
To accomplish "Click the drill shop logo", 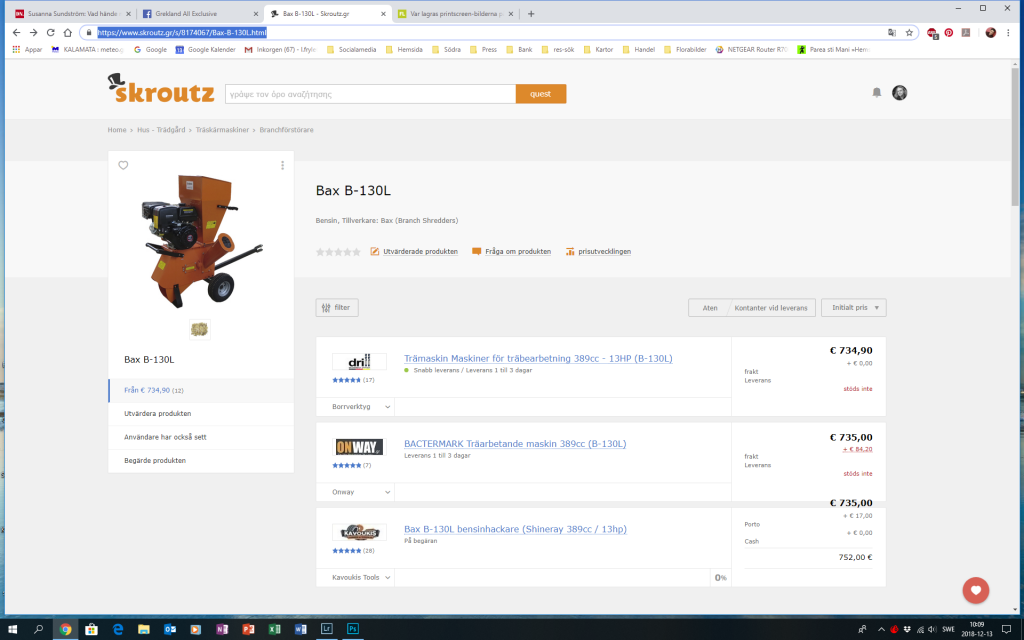I will [x=359, y=361].
